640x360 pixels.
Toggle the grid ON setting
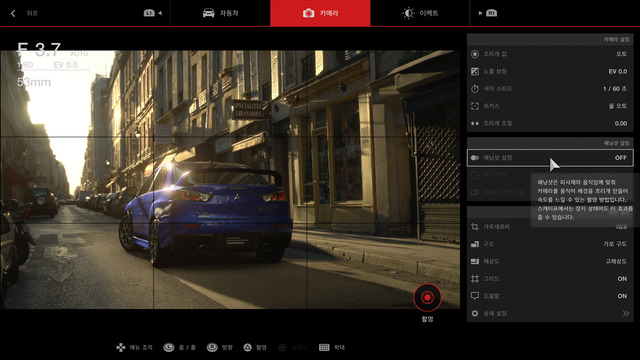coord(550,279)
